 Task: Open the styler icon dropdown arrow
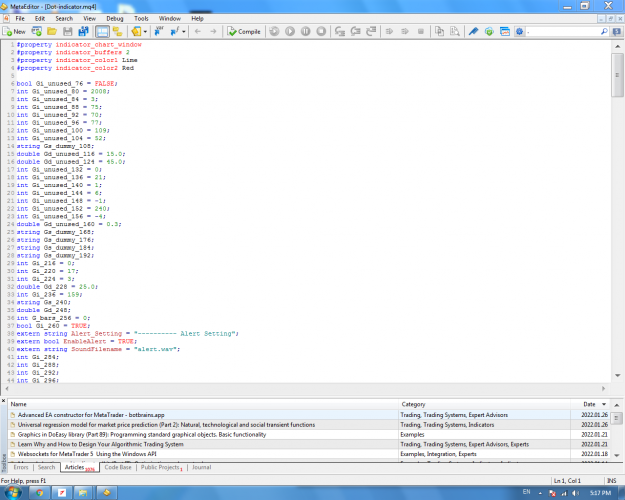[145, 31]
